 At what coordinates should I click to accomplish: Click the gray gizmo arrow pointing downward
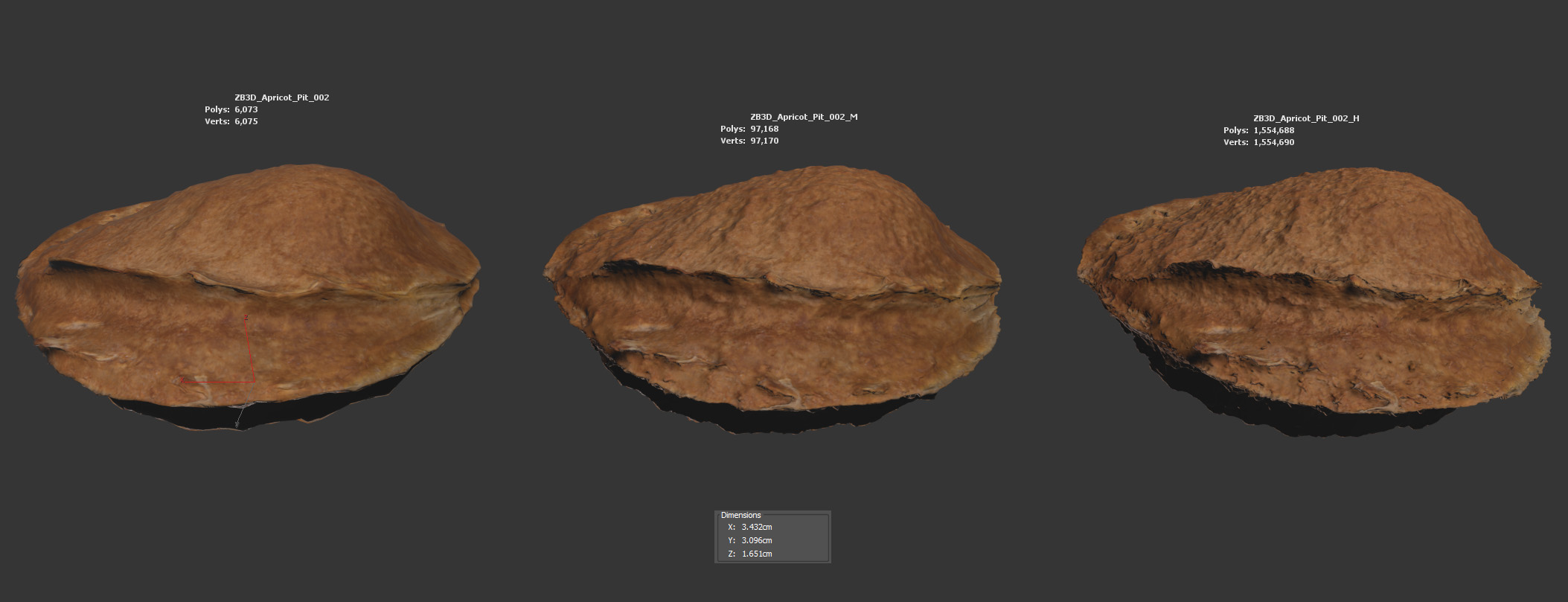237,425
